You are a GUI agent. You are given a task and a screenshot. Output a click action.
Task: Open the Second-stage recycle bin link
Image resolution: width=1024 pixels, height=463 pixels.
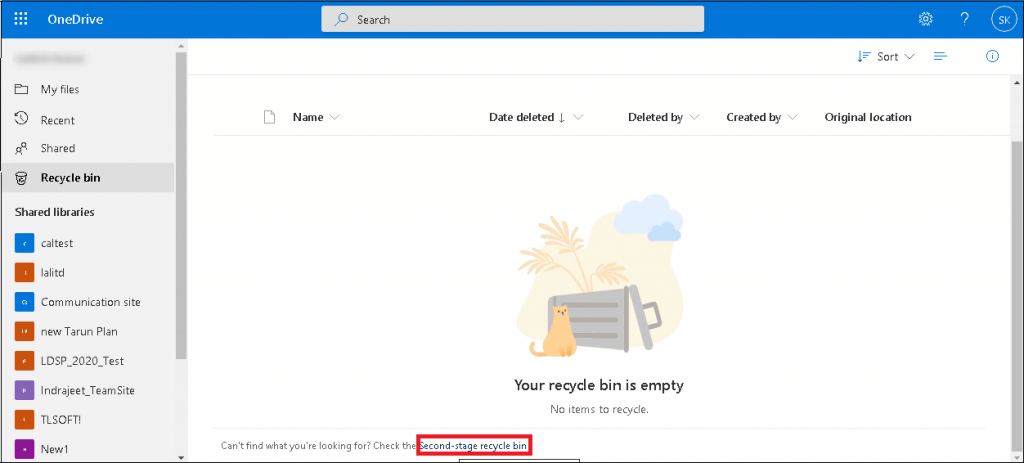pos(473,445)
